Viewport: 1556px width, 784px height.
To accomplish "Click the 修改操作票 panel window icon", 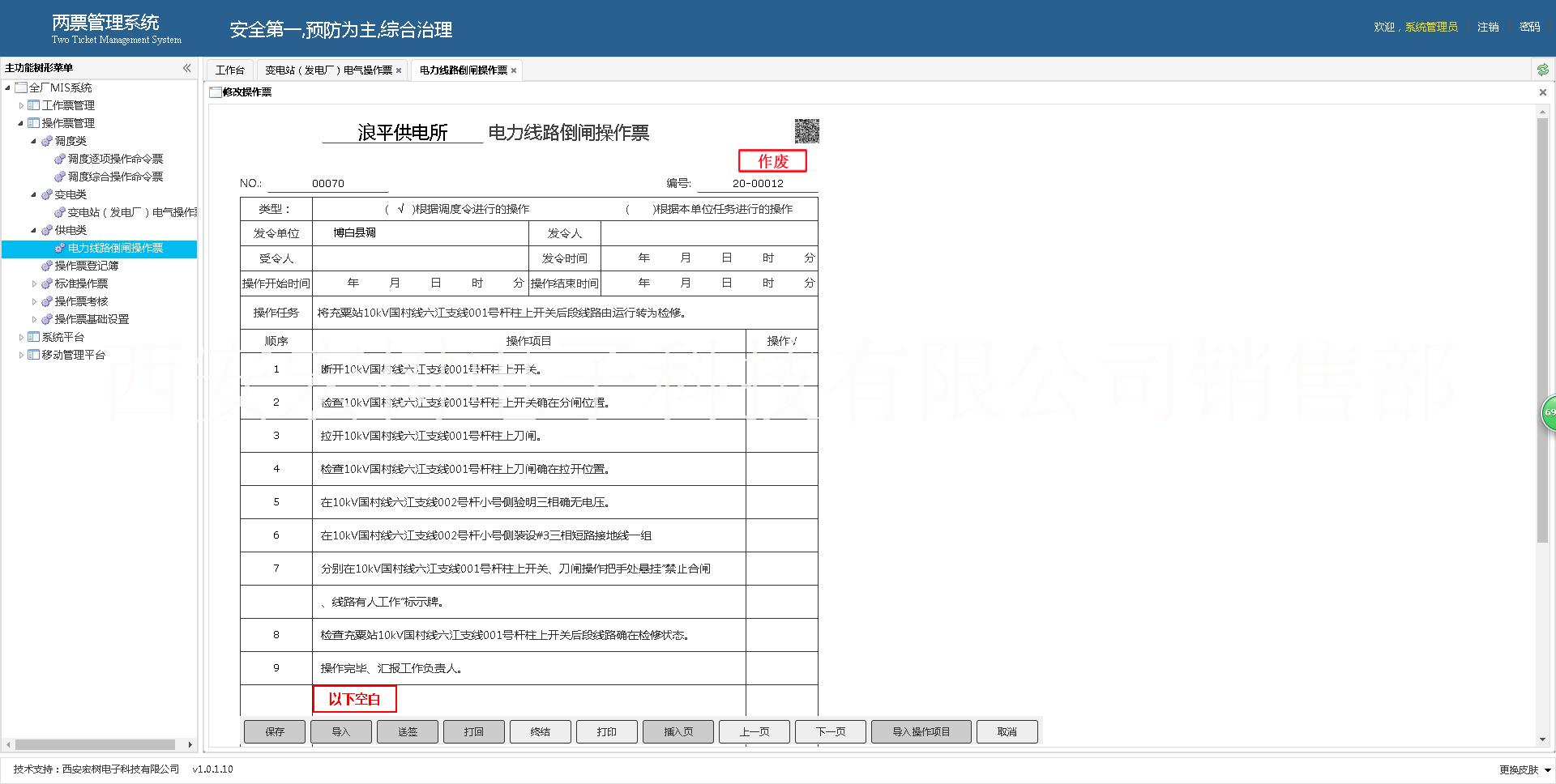I will pyautogui.click(x=216, y=92).
